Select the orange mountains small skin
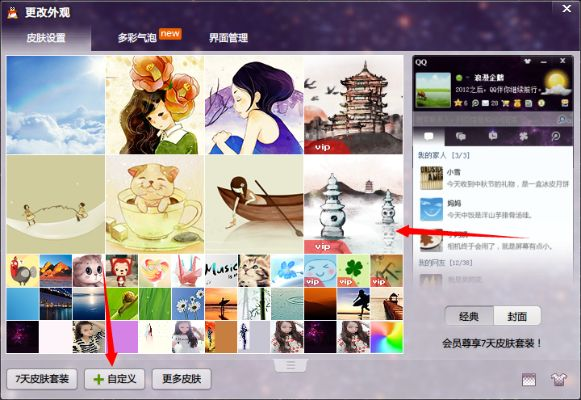Viewport: 581px width, 400px height. pyautogui.click(x=56, y=271)
